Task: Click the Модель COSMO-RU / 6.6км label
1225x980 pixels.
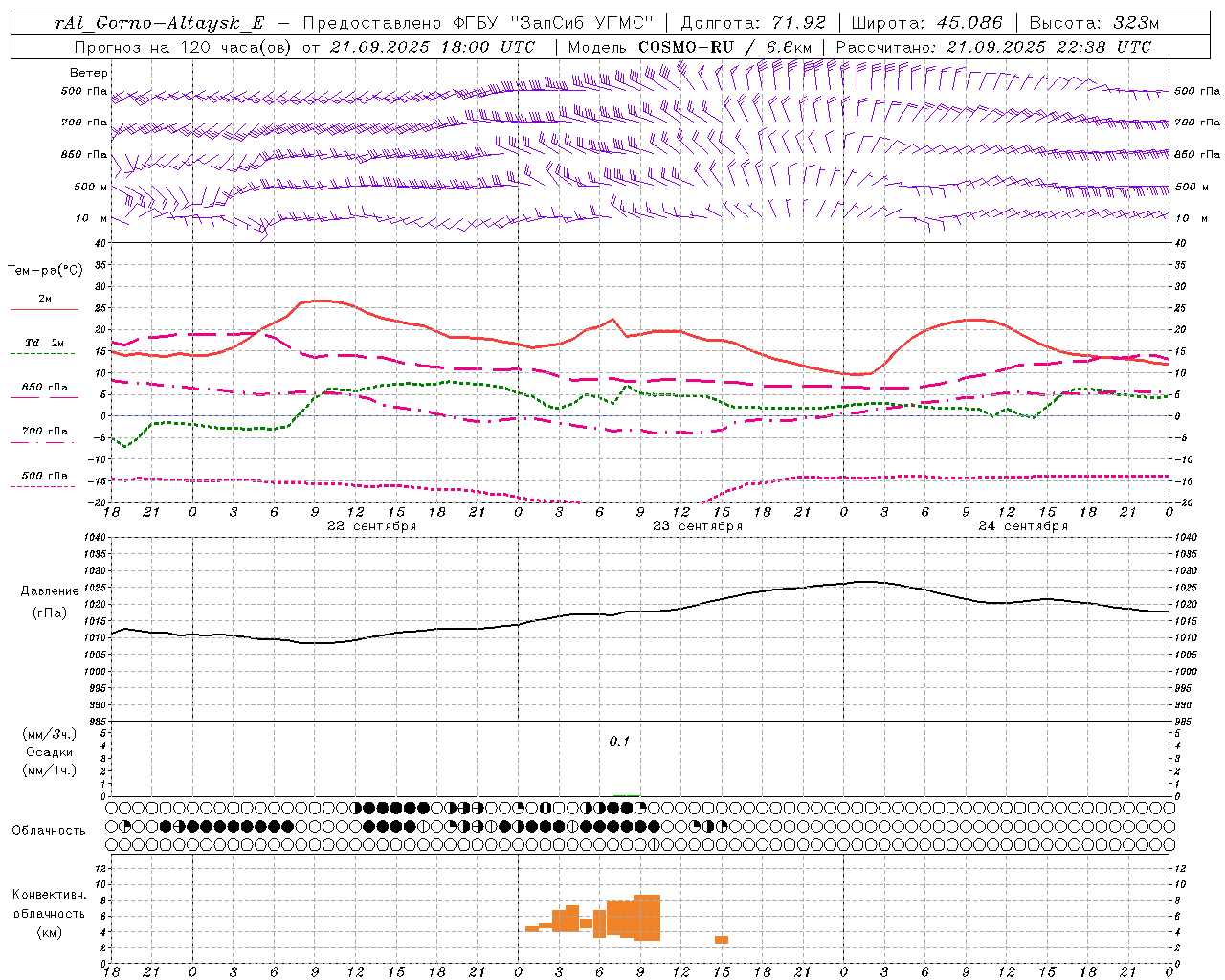Action: coord(690,47)
